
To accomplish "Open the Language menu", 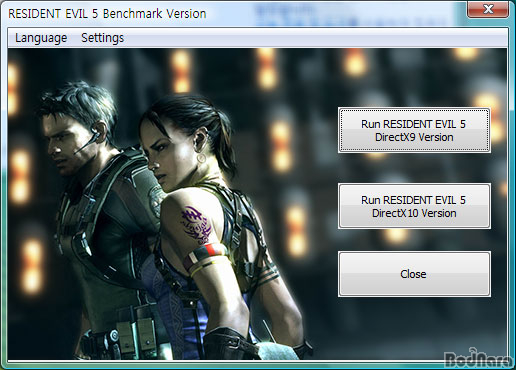I will (x=41, y=38).
